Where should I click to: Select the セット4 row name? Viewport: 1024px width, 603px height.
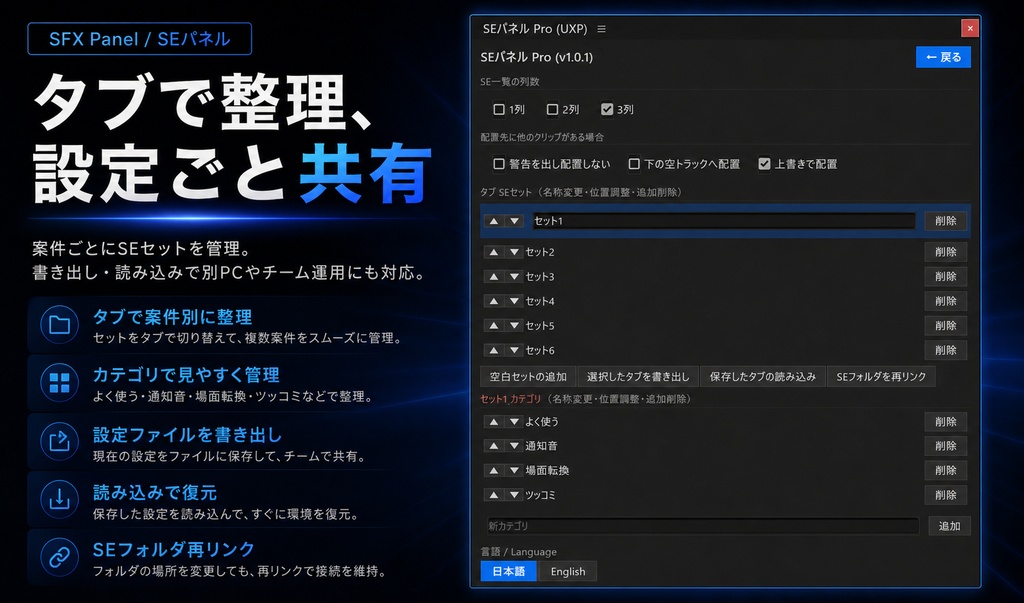tap(540, 301)
